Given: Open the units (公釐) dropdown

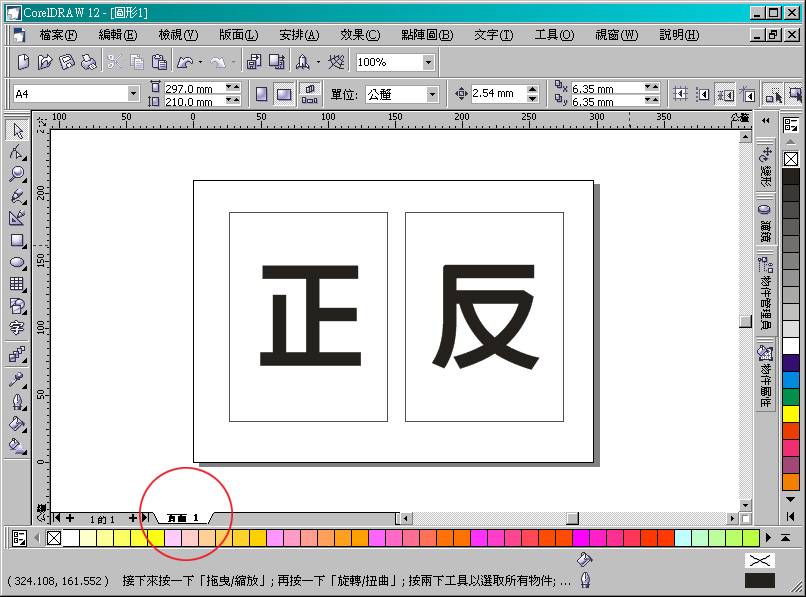Looking at the screenshot, I should (x=432, y=94).
